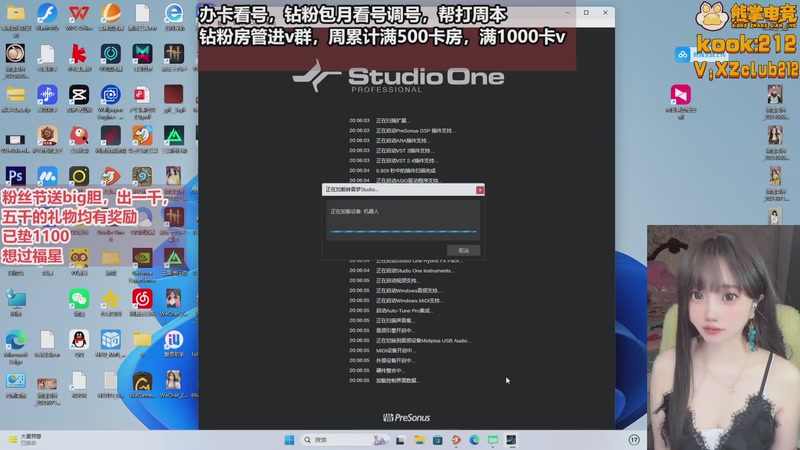
Task: Select the WeChat desktop icon
Action: 79,298
